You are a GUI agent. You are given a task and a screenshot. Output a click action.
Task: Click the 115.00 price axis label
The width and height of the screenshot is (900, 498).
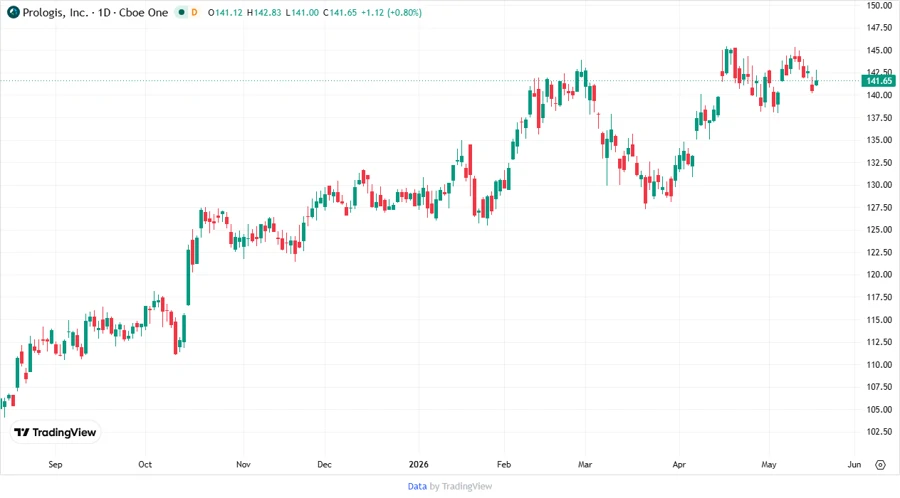point(879,320)
